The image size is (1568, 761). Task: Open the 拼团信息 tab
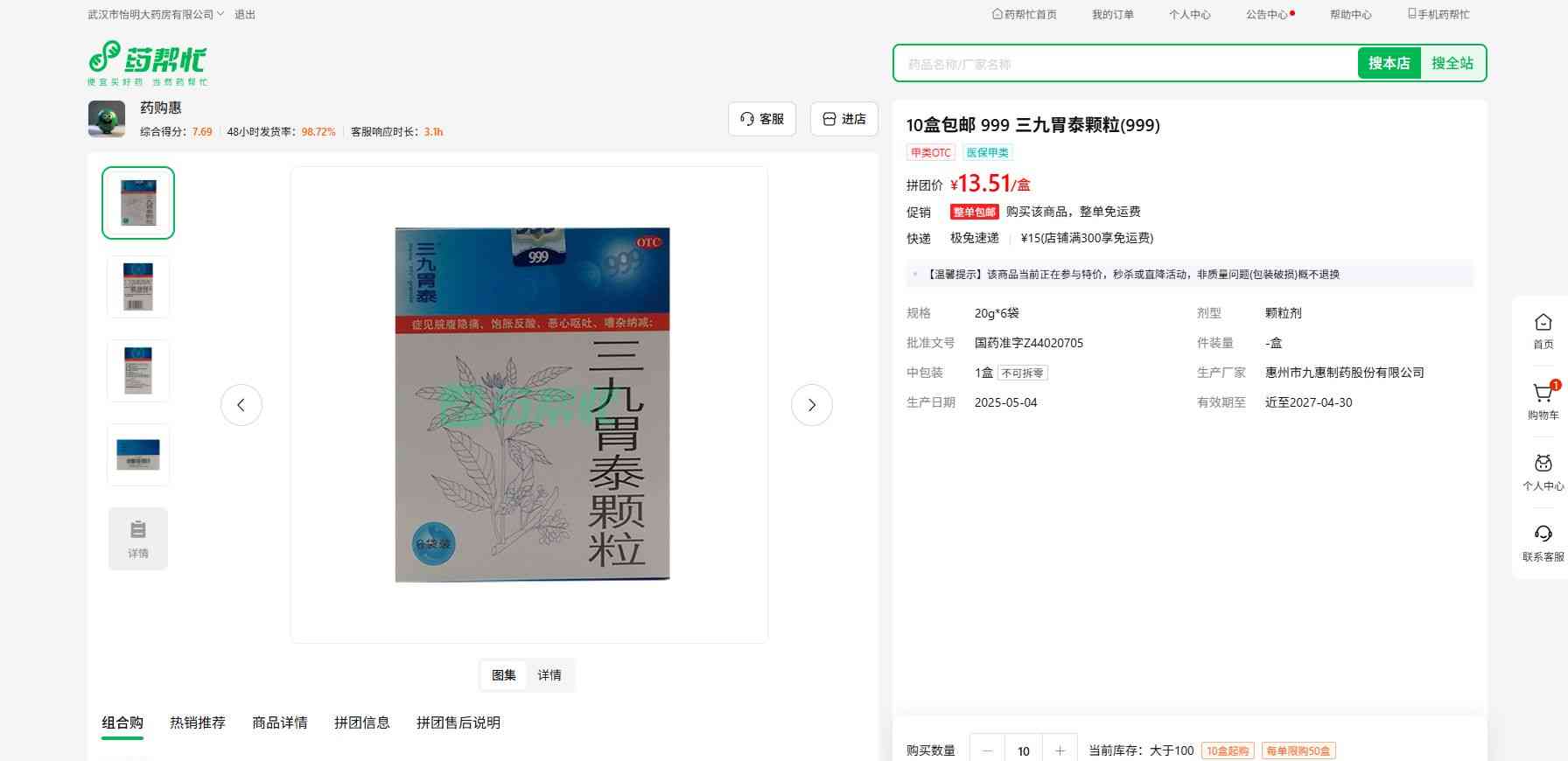pyautogui.click(x=362, y=723)
